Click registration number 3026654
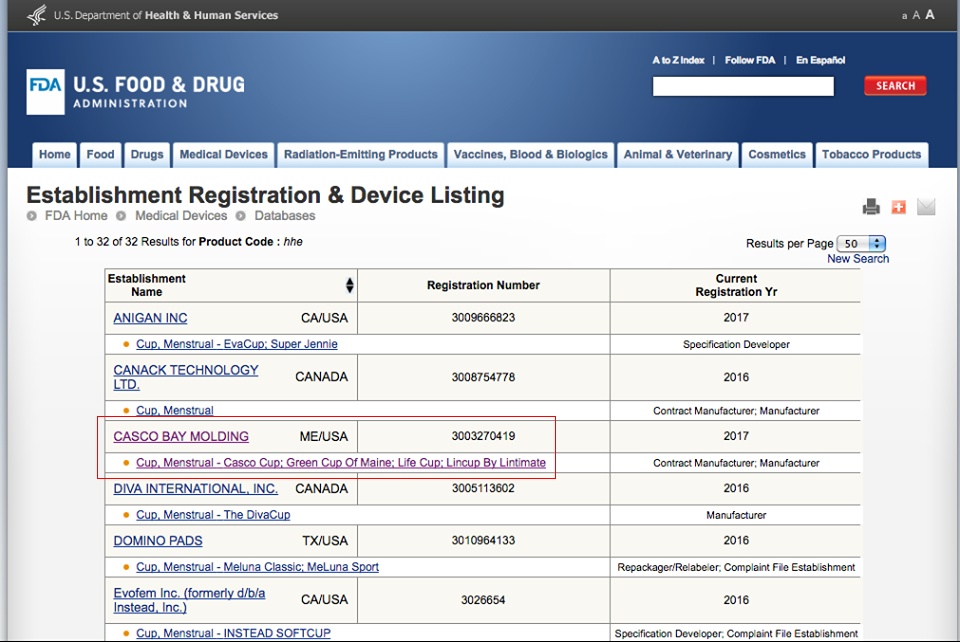This screenshot has width=960, height=642. (483, 600)
